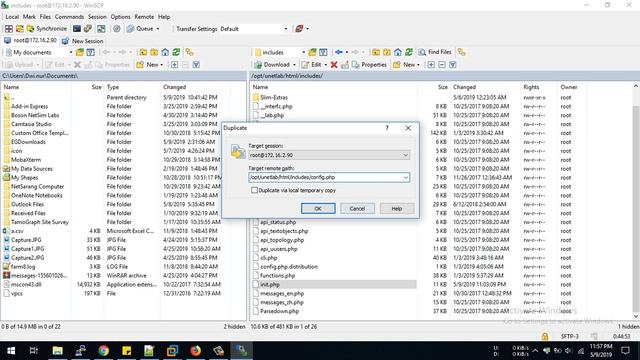Cancel the Duplicate dialog
This screenshot has width=640, height=360.
[357, 208]
